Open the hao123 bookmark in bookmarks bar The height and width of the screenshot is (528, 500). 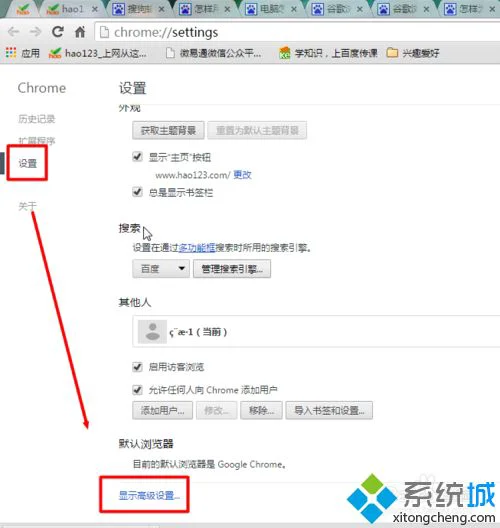[x=98, y=53]
